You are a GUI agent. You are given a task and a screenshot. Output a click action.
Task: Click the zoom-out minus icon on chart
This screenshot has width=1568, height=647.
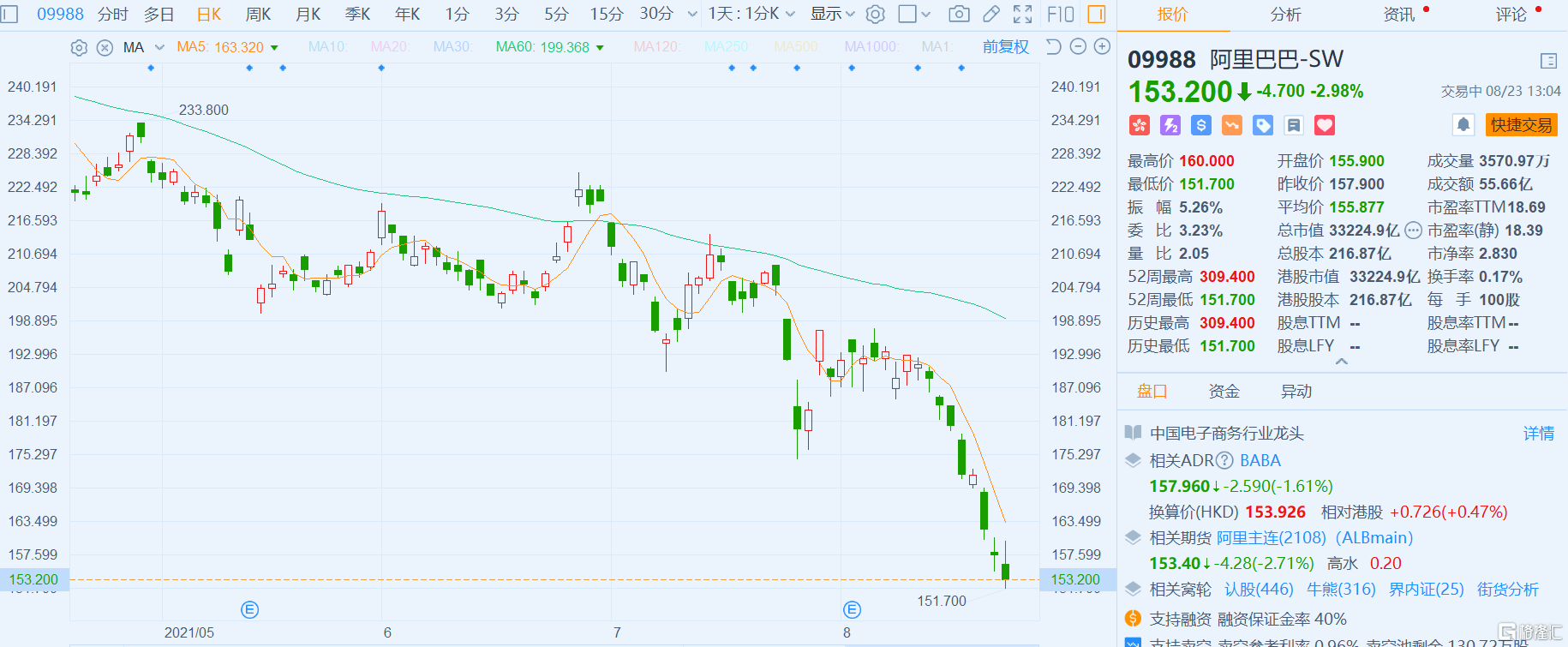pos(1079,47)
